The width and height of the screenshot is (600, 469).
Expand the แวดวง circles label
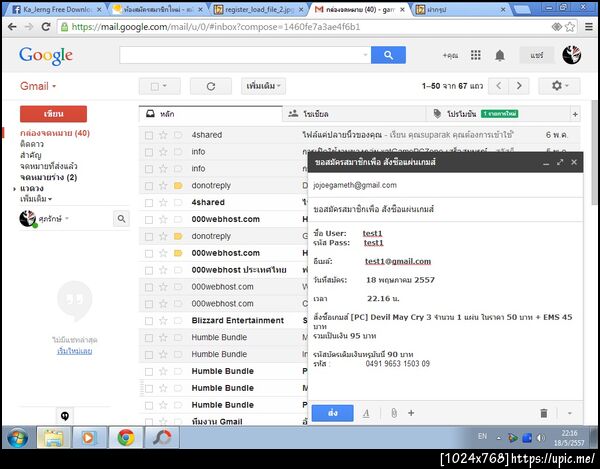click(14, 189)
